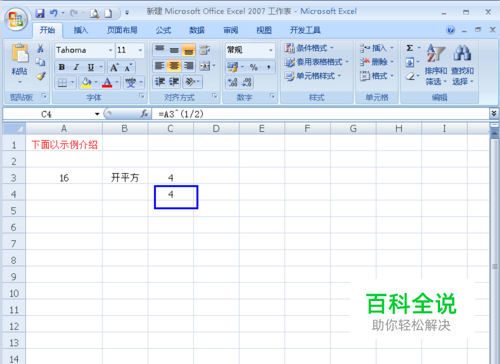Increase decimal places

(x=233, y=82)
